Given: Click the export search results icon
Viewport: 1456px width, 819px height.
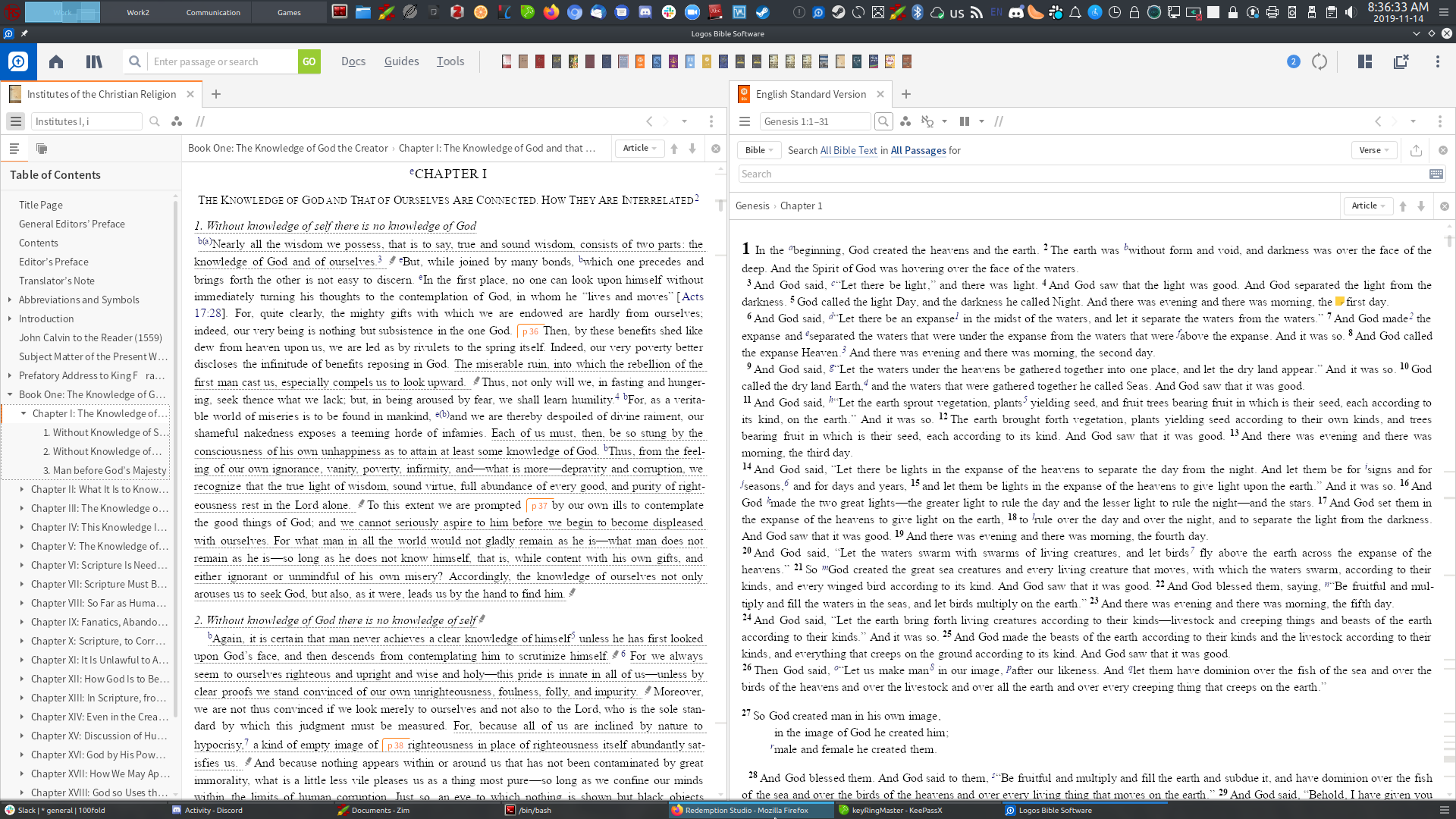Looking at the screenshot, I should pos(1416,150).
